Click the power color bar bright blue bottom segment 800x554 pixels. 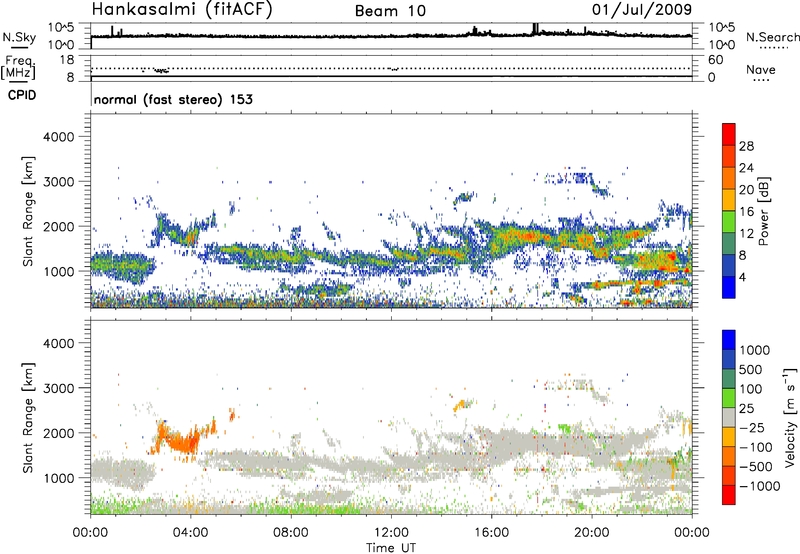[x=729, y=287]
